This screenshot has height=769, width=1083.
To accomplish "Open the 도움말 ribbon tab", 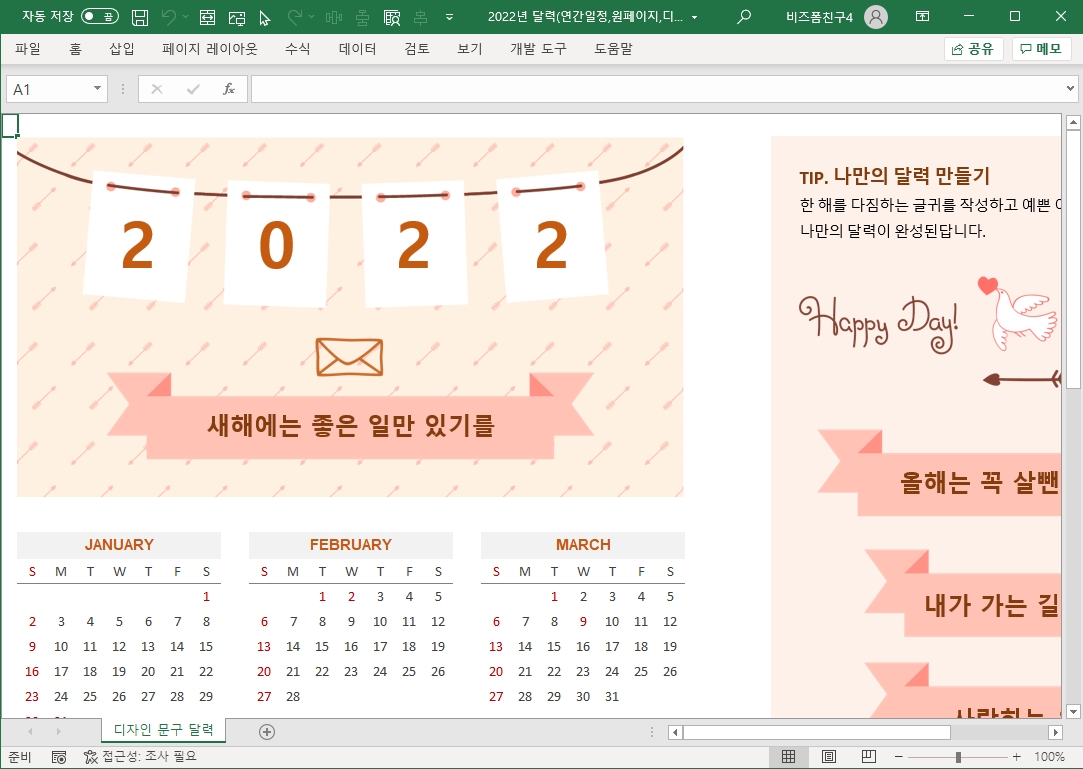I will [x=613, y=48].
